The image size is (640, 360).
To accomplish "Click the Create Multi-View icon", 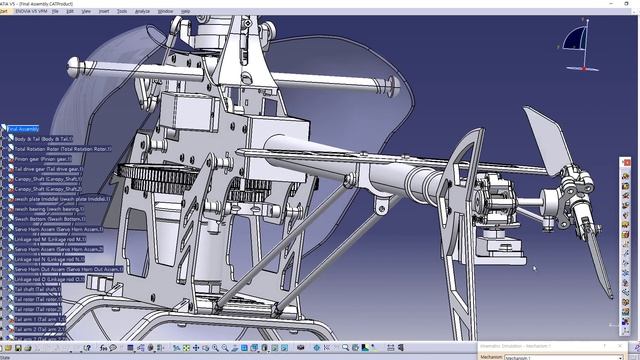I will 244,348.
